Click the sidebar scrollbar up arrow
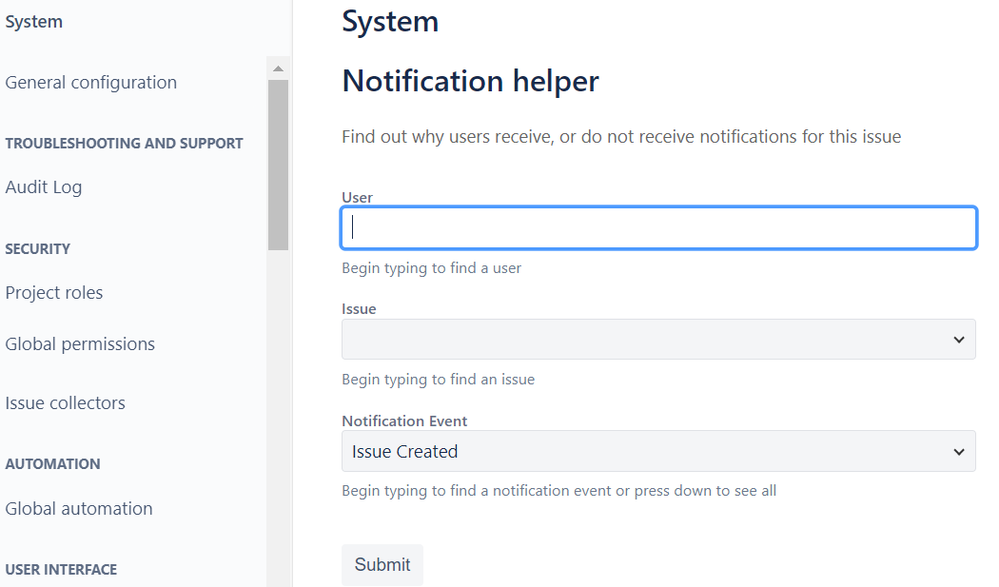999x587 pixels. click(278, 68)
